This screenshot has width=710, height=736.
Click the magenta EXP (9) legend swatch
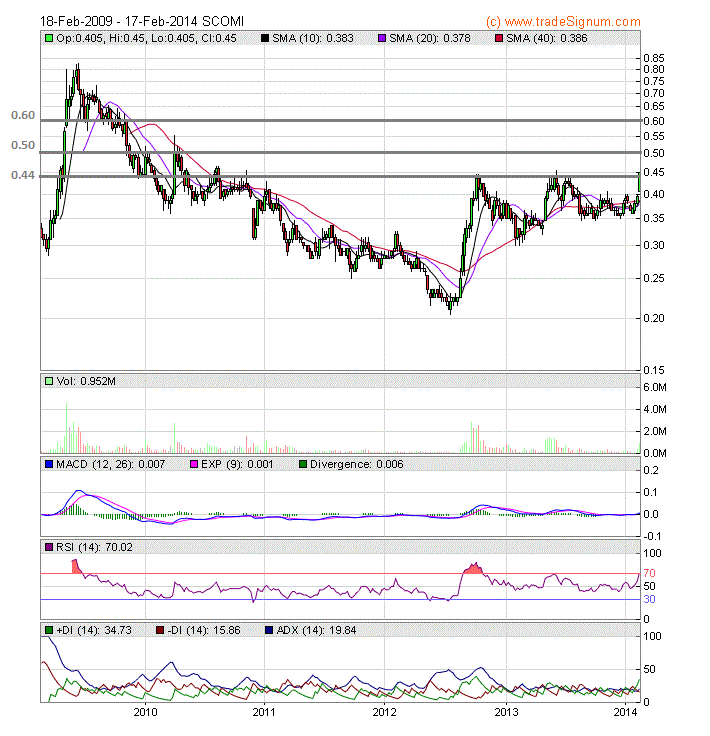pyautogui.click(x=194, y=464)
